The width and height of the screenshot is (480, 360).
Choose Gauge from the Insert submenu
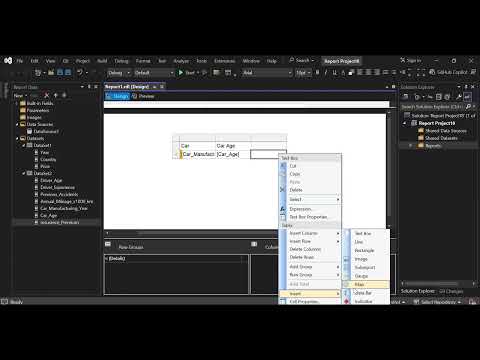pyautogui.click(x=366, y=276)
